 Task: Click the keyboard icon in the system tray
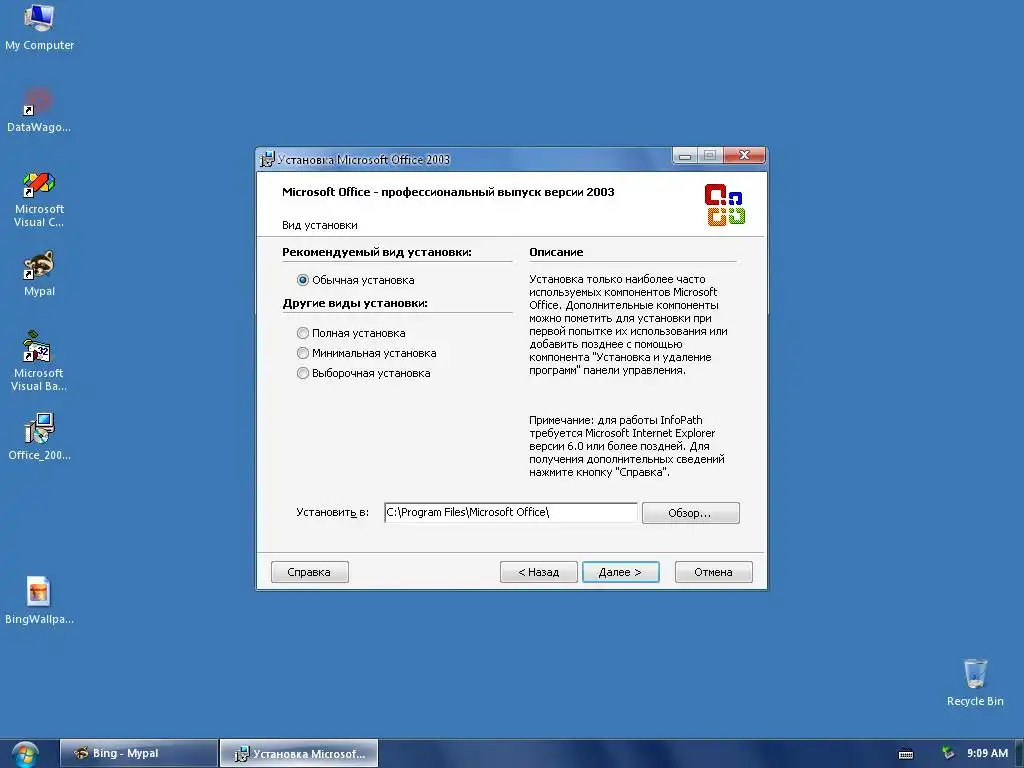(x=906, y=754)
